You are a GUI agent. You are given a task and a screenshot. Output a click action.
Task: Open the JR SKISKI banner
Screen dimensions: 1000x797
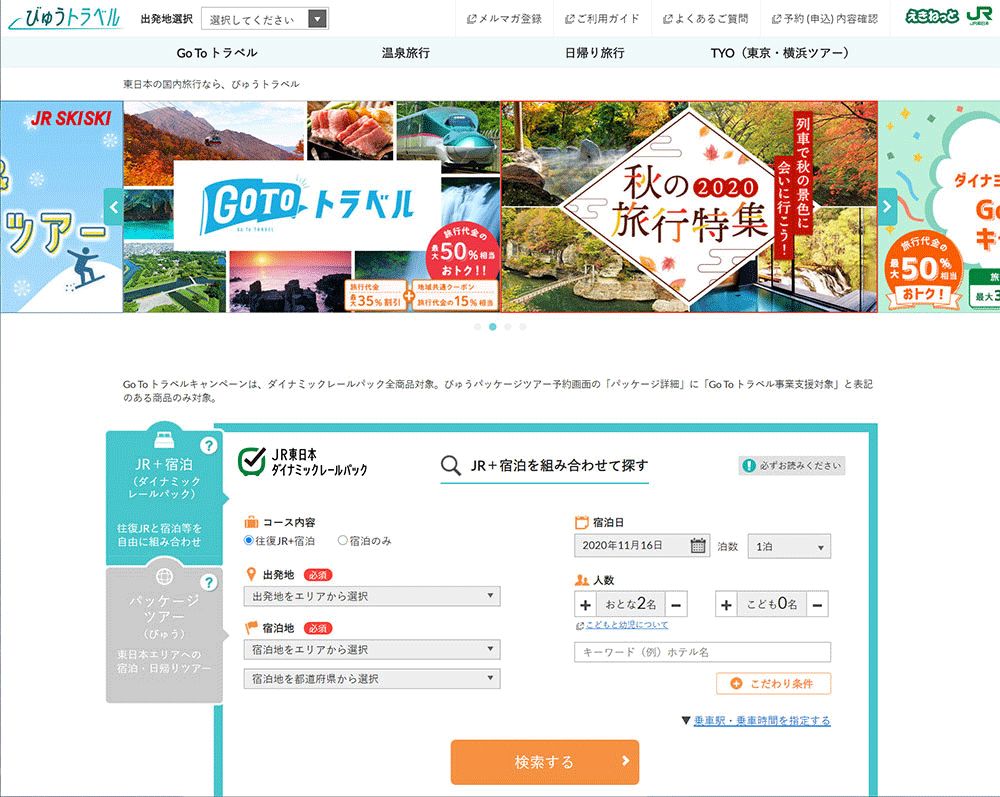(61, 207)
